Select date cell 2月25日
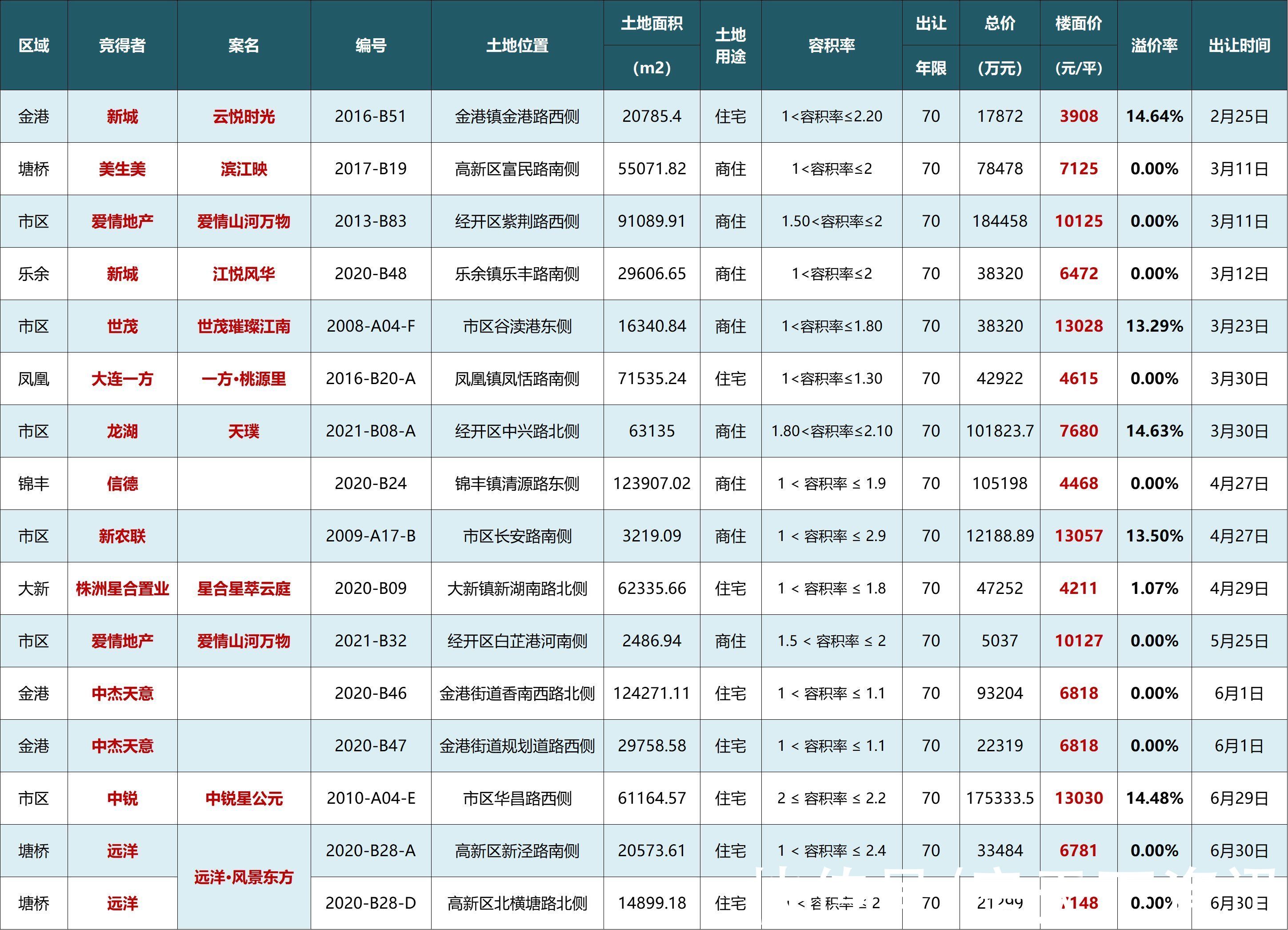This screenshot has width=1288, height=930. point(1239,116)
